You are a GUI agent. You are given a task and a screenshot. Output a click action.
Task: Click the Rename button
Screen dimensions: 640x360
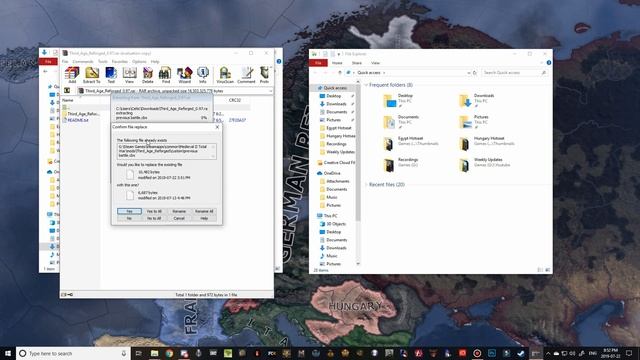tap(179, 211)
